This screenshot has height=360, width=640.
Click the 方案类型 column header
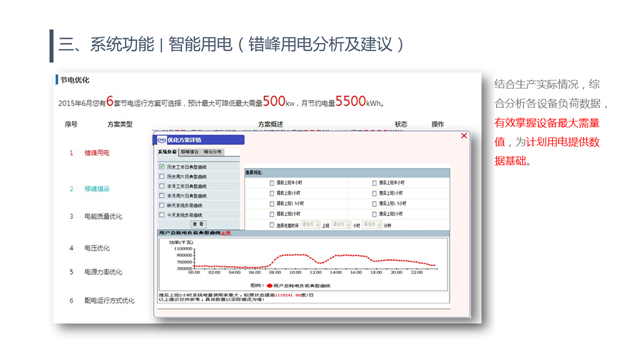pyautogui.click(x=120, y=124)
